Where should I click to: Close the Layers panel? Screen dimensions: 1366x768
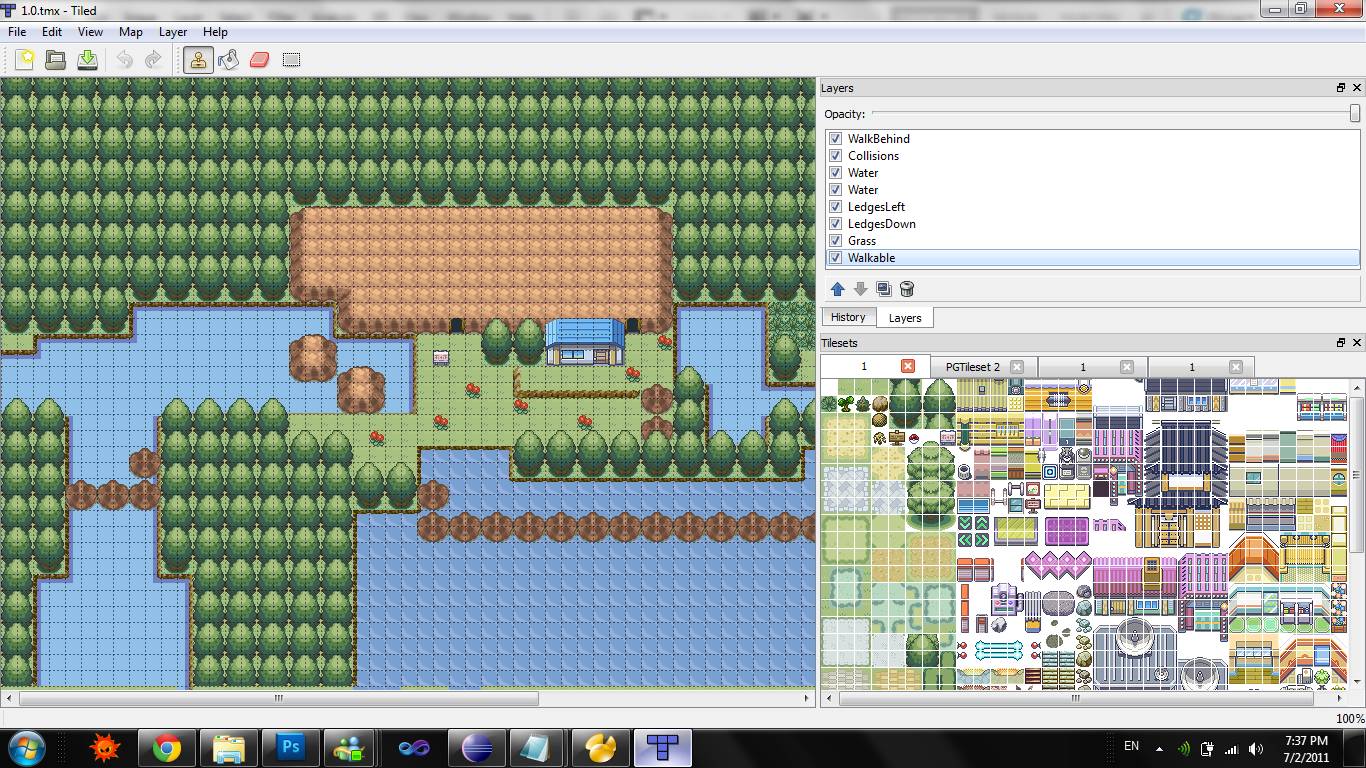tap(1355, 88)
